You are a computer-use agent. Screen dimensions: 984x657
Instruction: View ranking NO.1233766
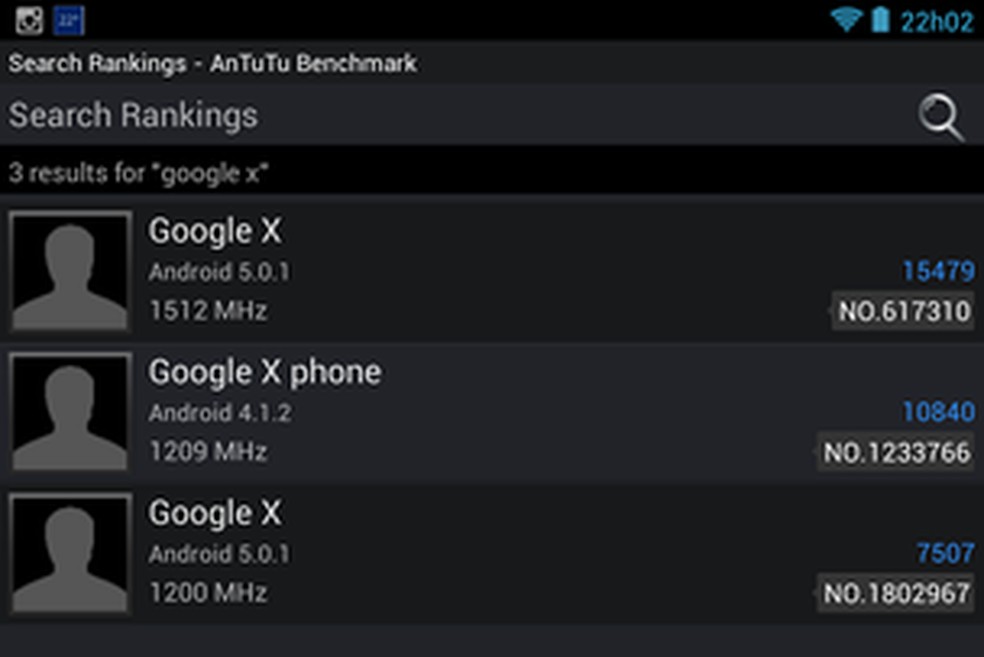pos(896,452)
